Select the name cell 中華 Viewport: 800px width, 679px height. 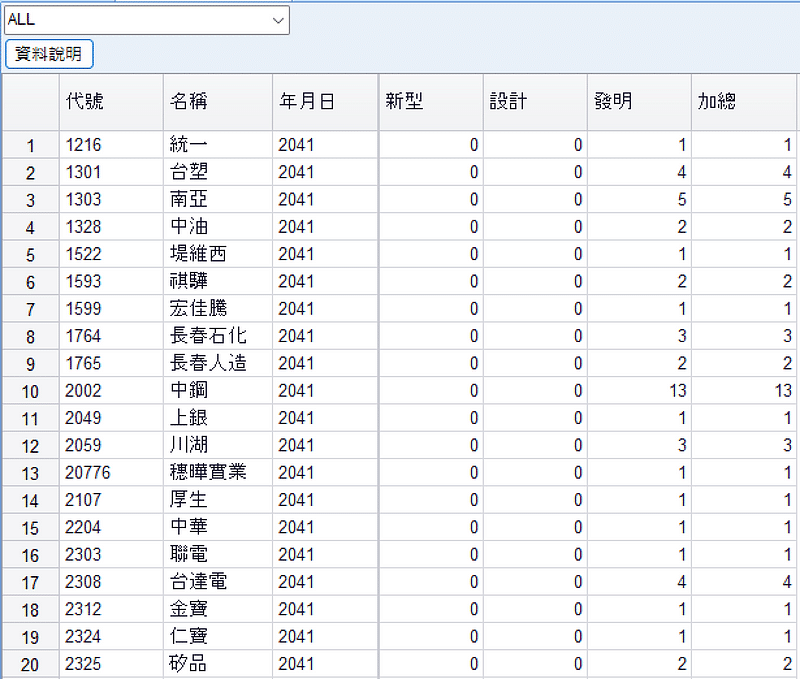[x=218, y=527]
